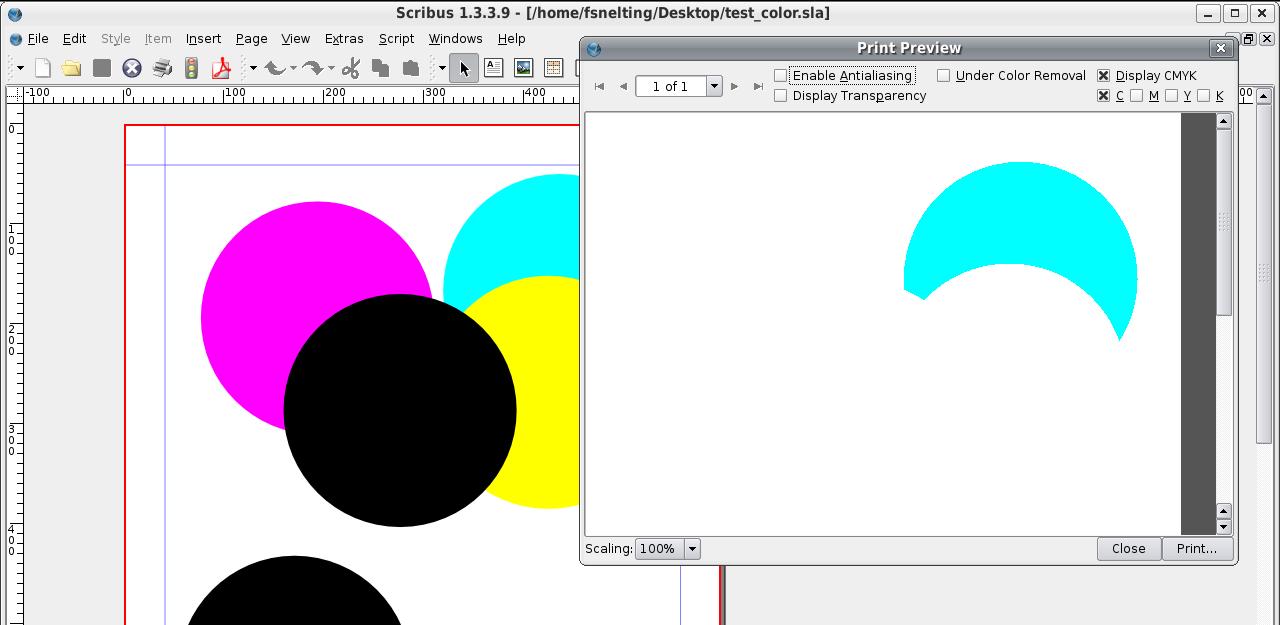Image resolution: width=1280 pixels, height=625 pixels.
Task: Run the Preflight Verifier traffic light icon
Action: [191, 68]
